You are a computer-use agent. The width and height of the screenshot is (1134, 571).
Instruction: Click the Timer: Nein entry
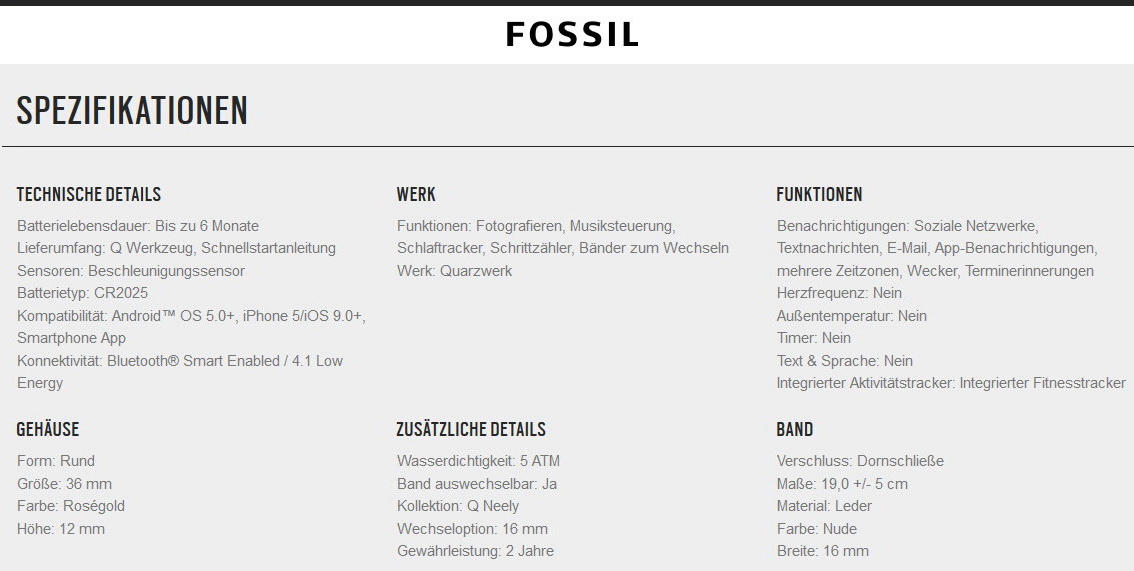[814, 338]
